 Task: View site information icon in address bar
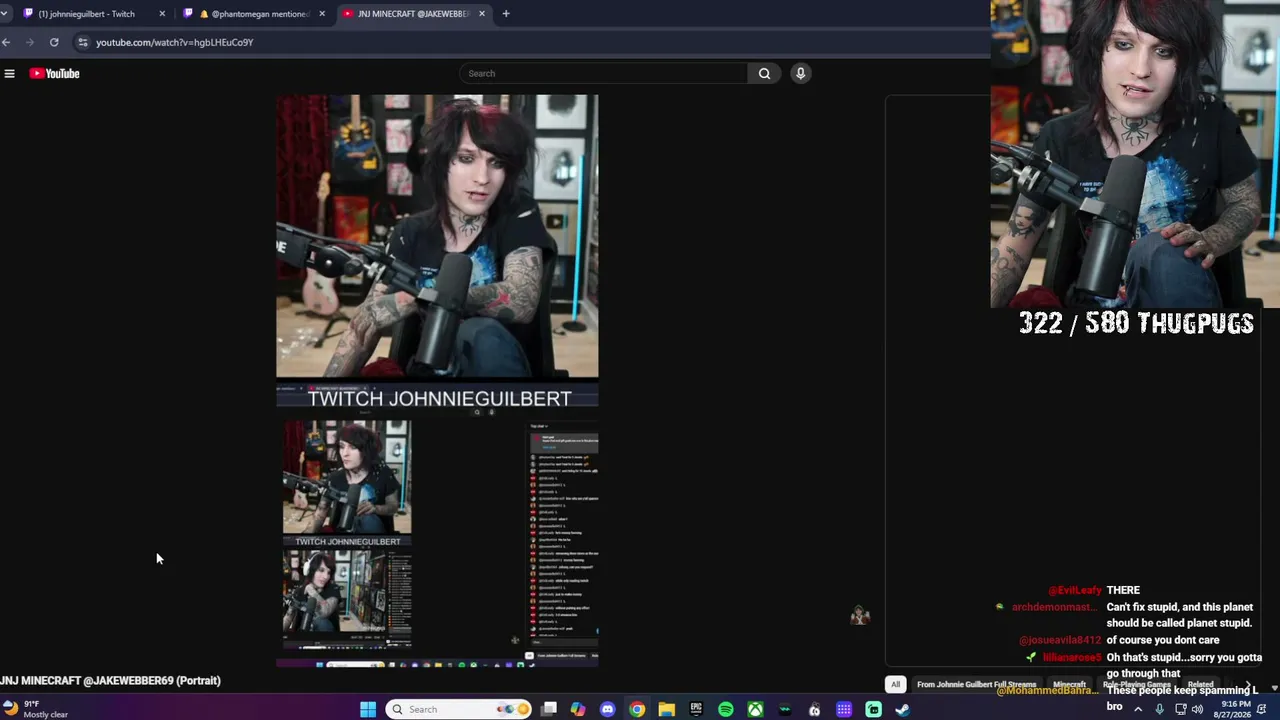[83, 42]
